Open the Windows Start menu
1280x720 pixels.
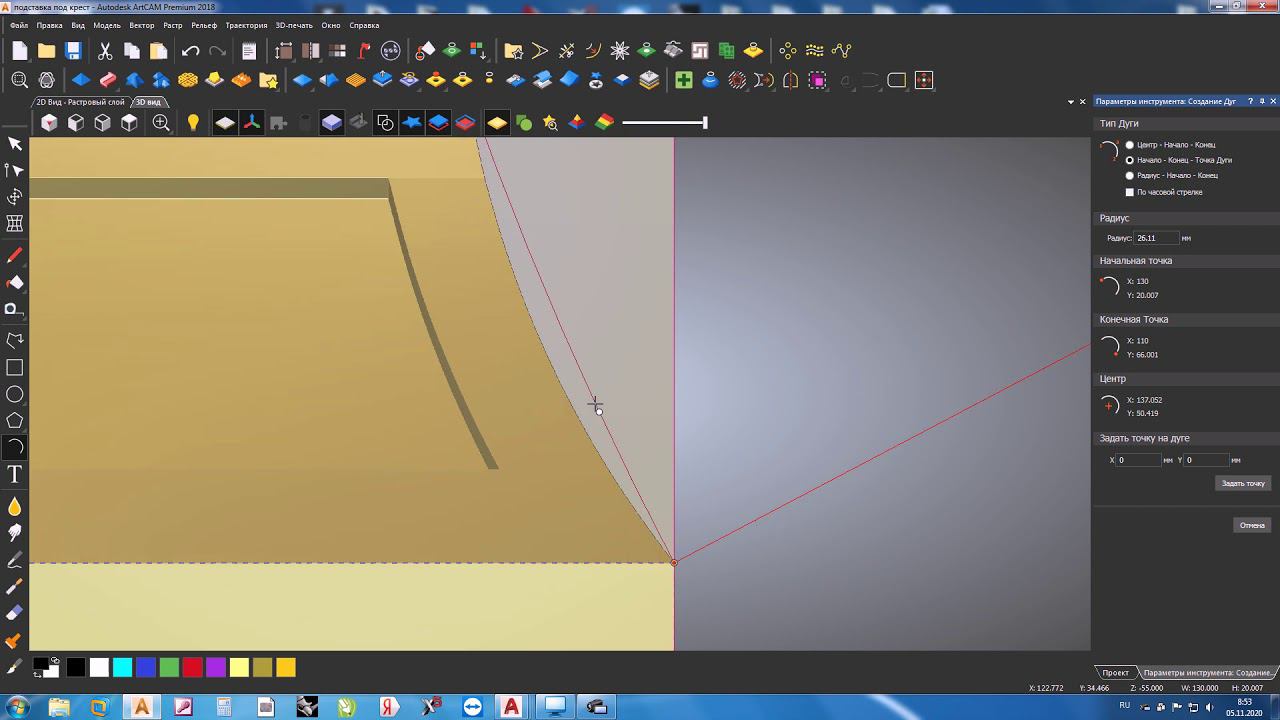point(17,707)
